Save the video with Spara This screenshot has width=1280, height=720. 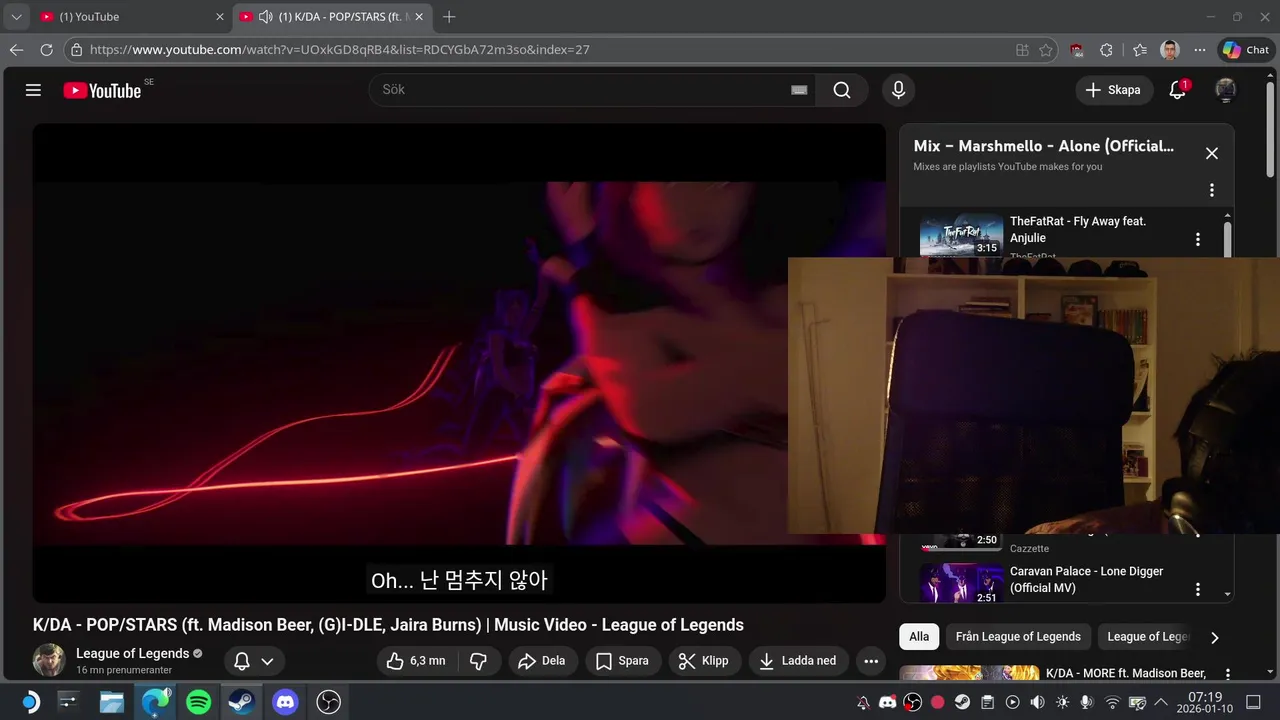[x=622, y=661]
